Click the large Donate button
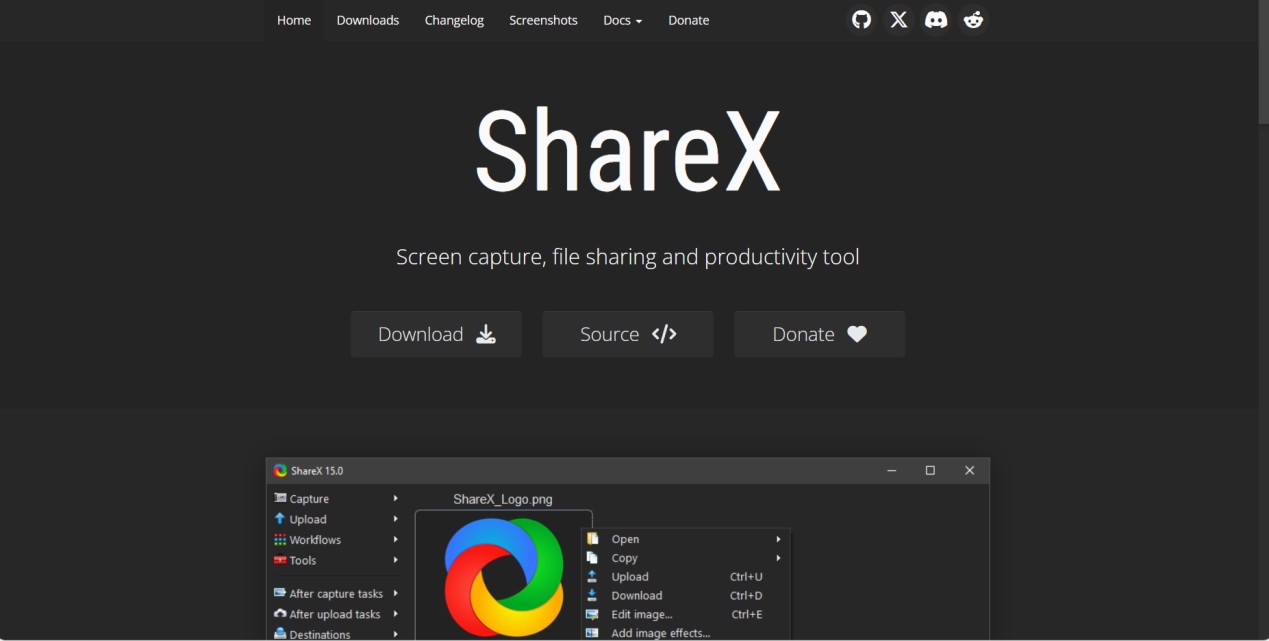 [x=820, y=334]
